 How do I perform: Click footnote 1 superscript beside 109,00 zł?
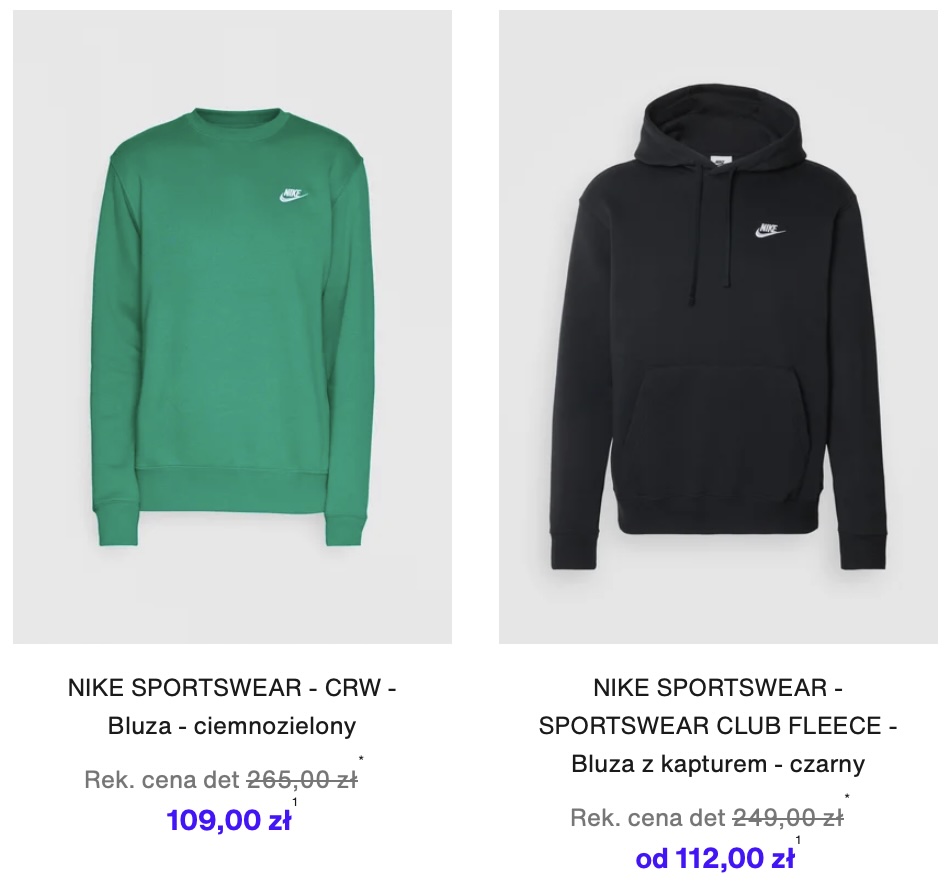click(295, 802)
